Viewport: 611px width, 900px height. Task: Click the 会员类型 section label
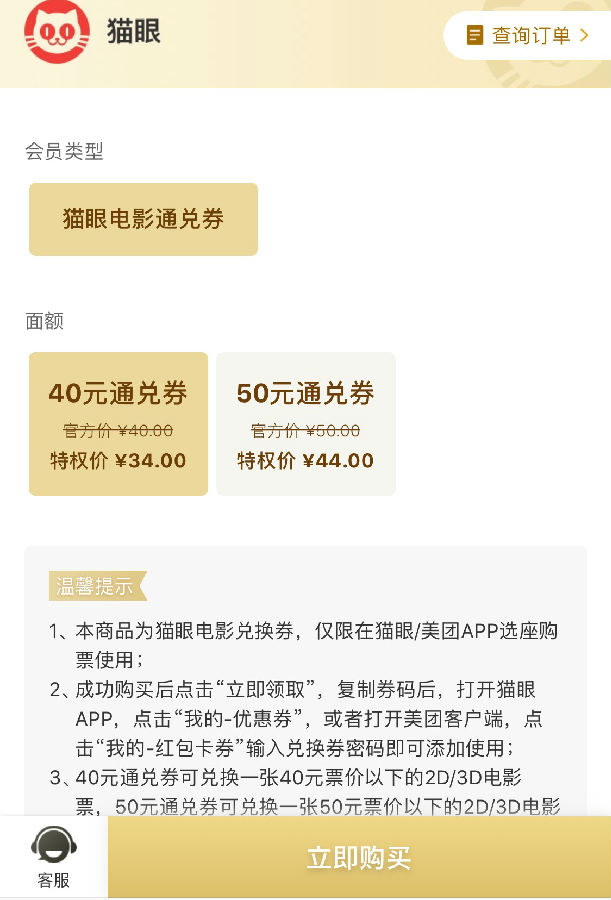click(x=64, y=151)
